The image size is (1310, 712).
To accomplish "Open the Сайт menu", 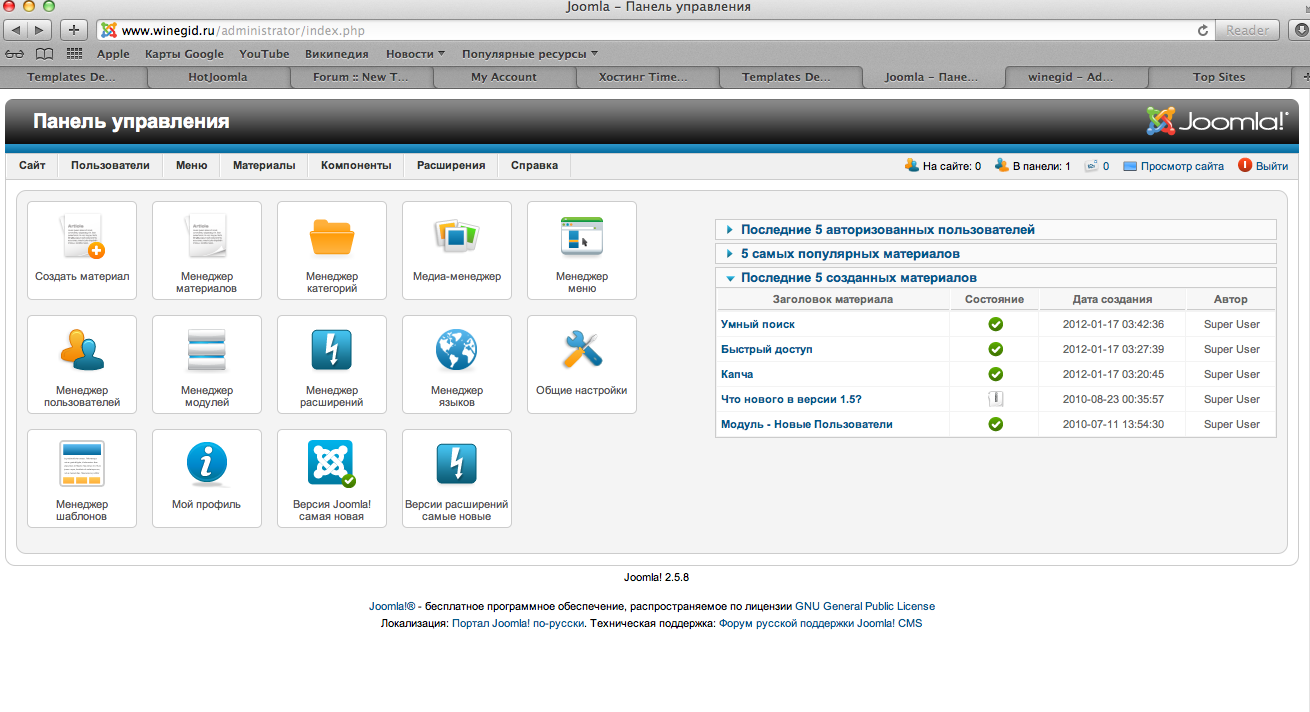I will (x=32, y=166).
